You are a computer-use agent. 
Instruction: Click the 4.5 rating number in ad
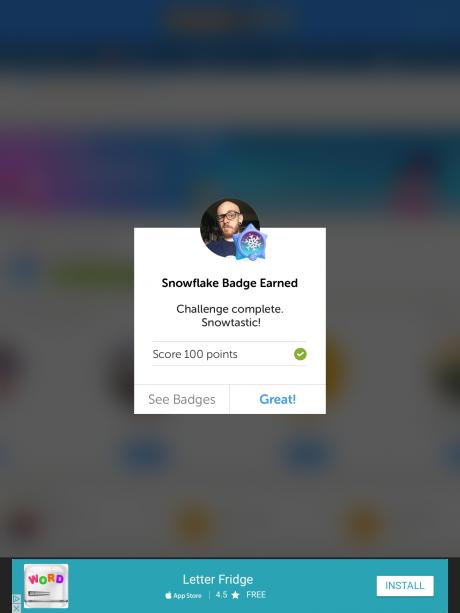pyautogui.click(x=221, y=595)
